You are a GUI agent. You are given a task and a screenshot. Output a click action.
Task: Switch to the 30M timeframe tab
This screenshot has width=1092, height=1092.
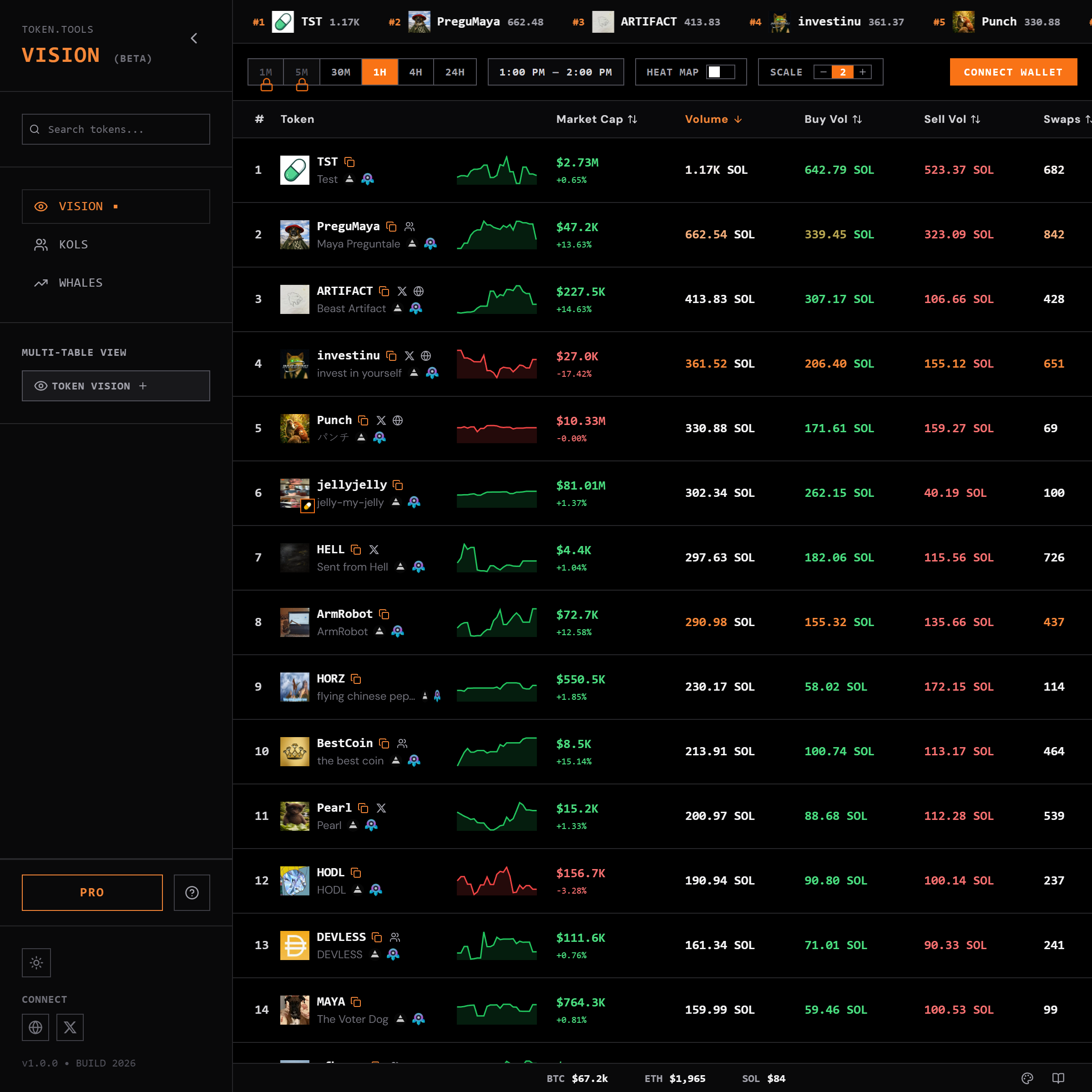tap(341, 72)
